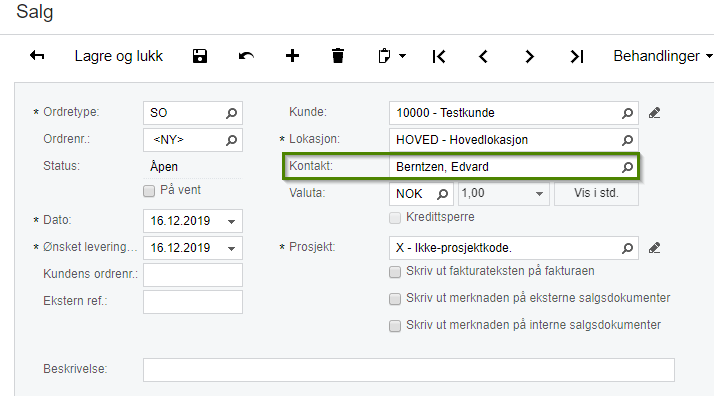
Task: Toggle the På vent checkbox
Action: pyautogui.click(x=149, y=191)
